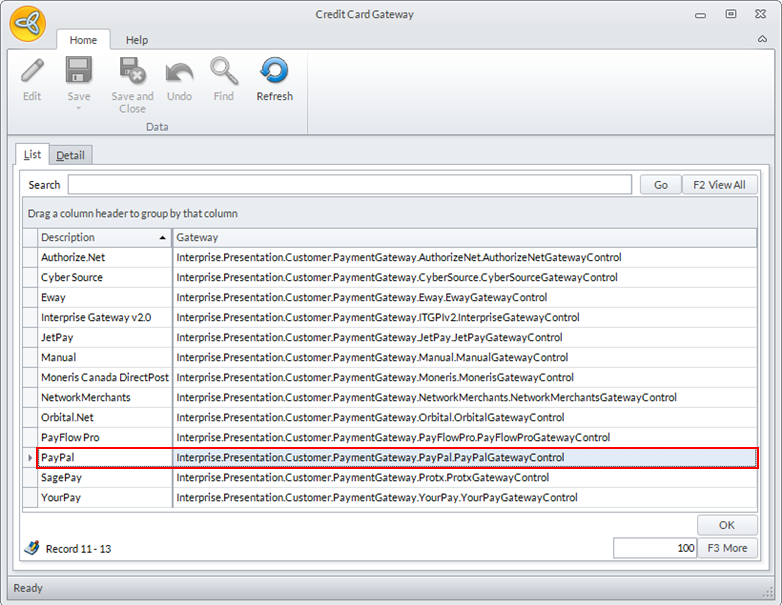This screenshot has height=605, width=782.
Task: Click the Save and Close icon
Action: click(132, 71)
